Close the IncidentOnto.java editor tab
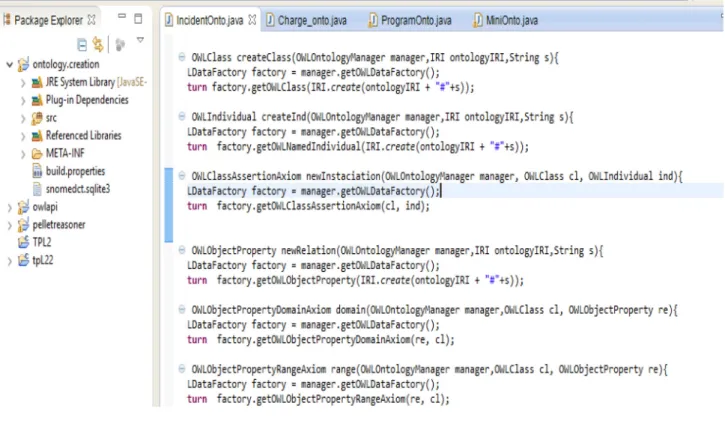 [x=252, y=20]
